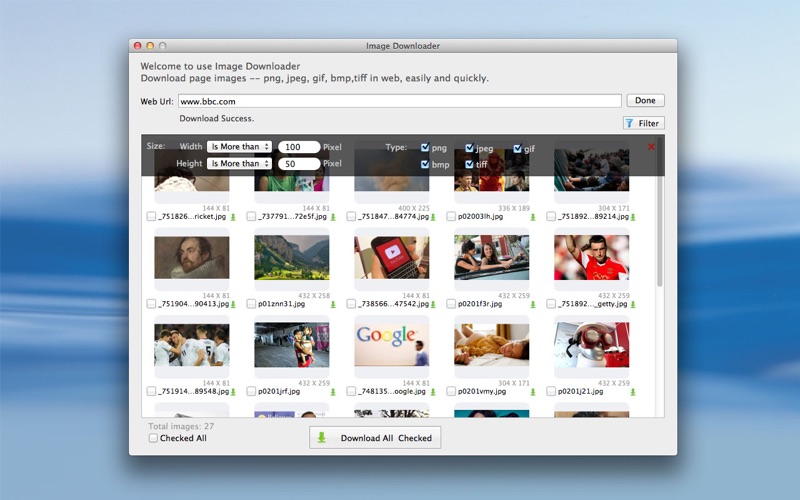Click the Done button

[645, 101]
